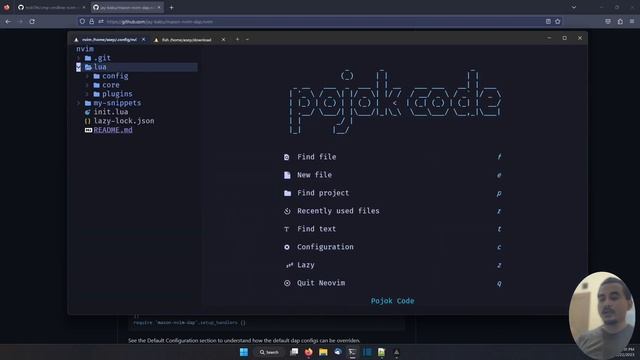Open the Windows Start menu
The width and height of the screenshot is (640, 360).
244,352
